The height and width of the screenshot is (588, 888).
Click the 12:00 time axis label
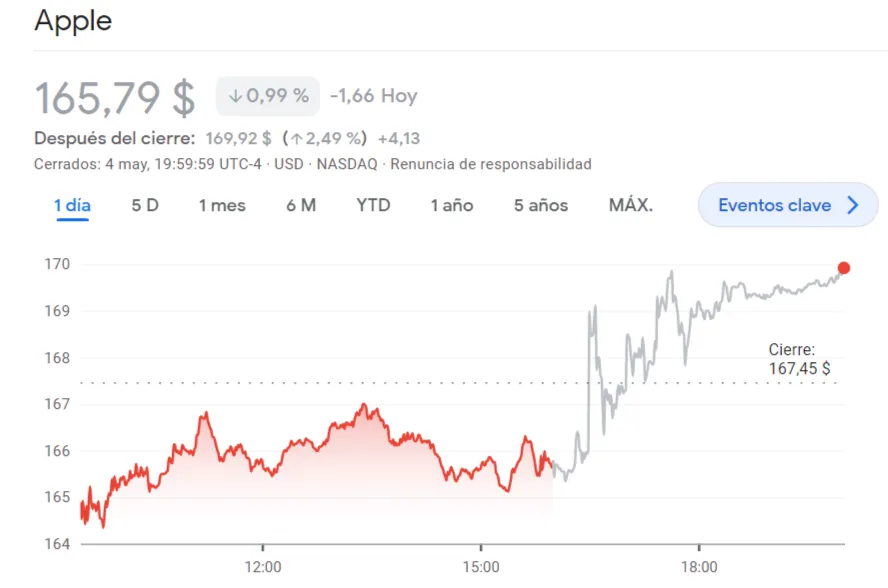[x=262, y=567]
